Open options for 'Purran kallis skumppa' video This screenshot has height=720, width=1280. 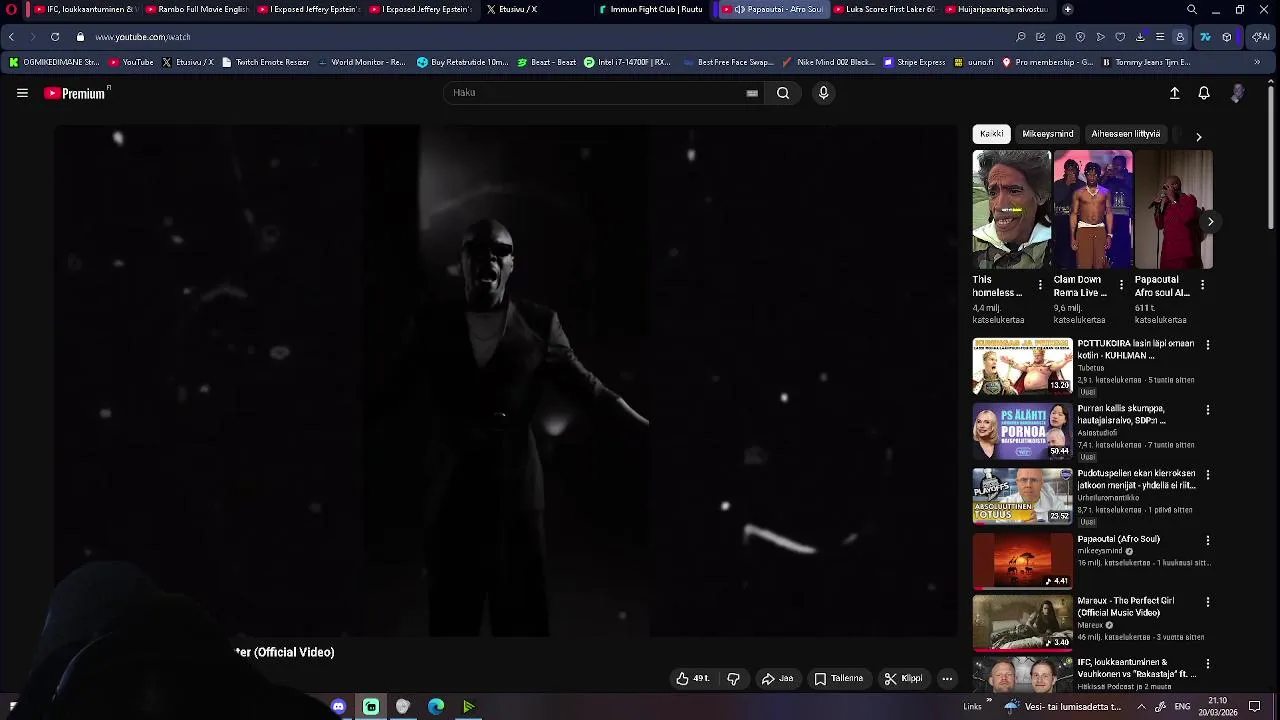1207,410
